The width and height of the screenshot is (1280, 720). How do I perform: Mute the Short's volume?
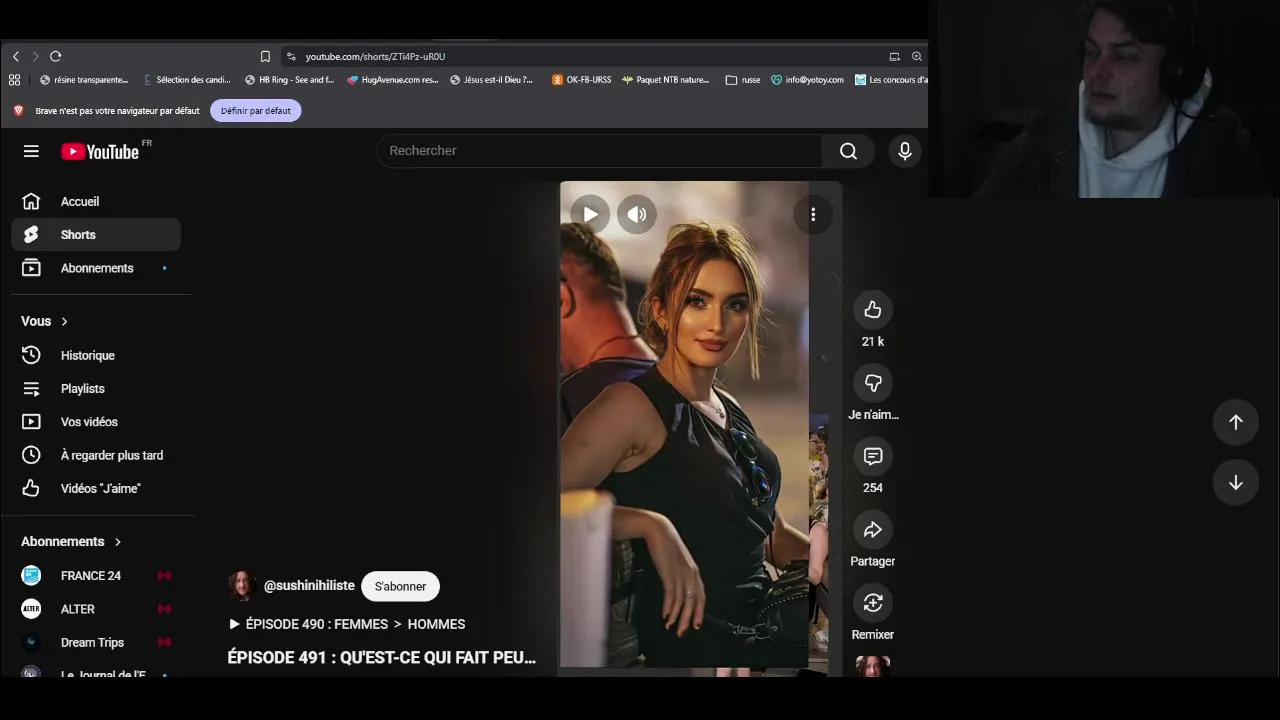pyautogui.click(x=637, y=214)
